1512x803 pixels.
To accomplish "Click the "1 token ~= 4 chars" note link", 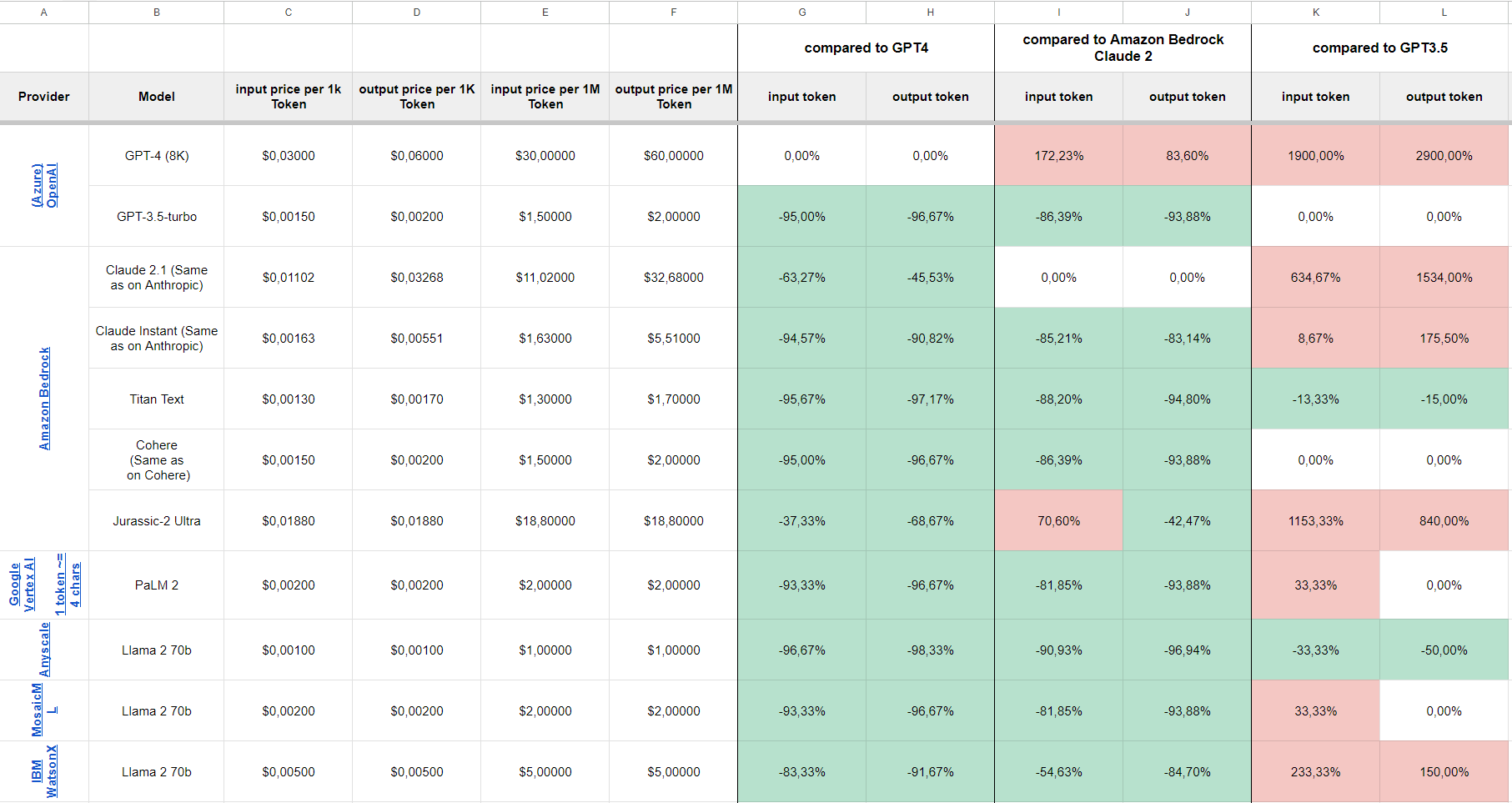I will pos(67,585).
